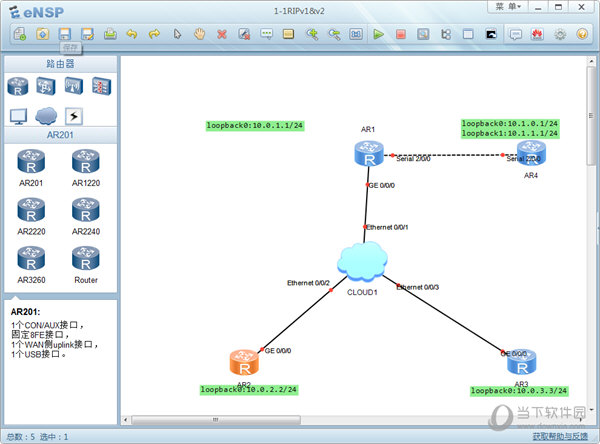This screenshot has height=444, width=600.
Task: Fit the topology to window
Action: click(356, 34)
